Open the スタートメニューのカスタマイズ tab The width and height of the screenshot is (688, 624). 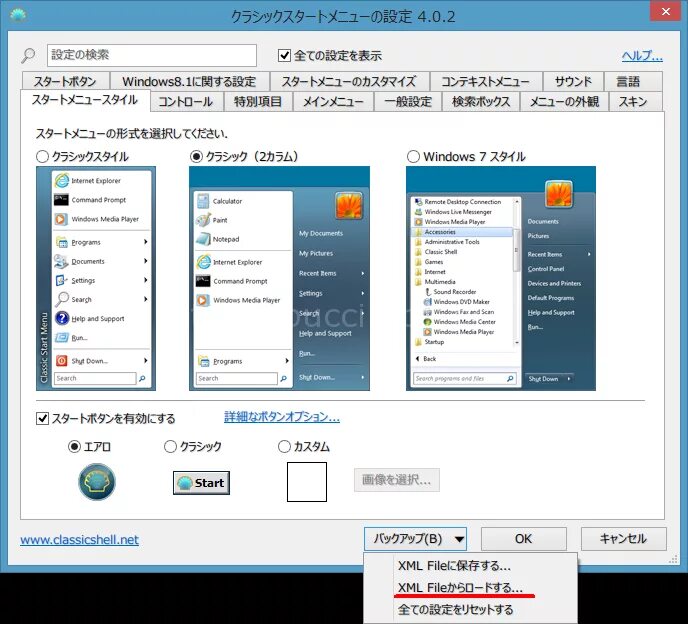(349, 81)
